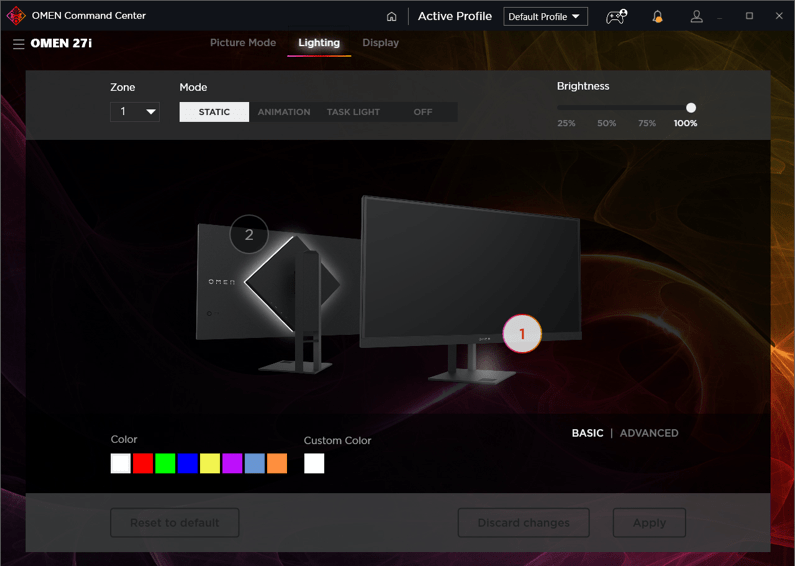
Task: Click Discard changes button
Action: pos(524,523)
